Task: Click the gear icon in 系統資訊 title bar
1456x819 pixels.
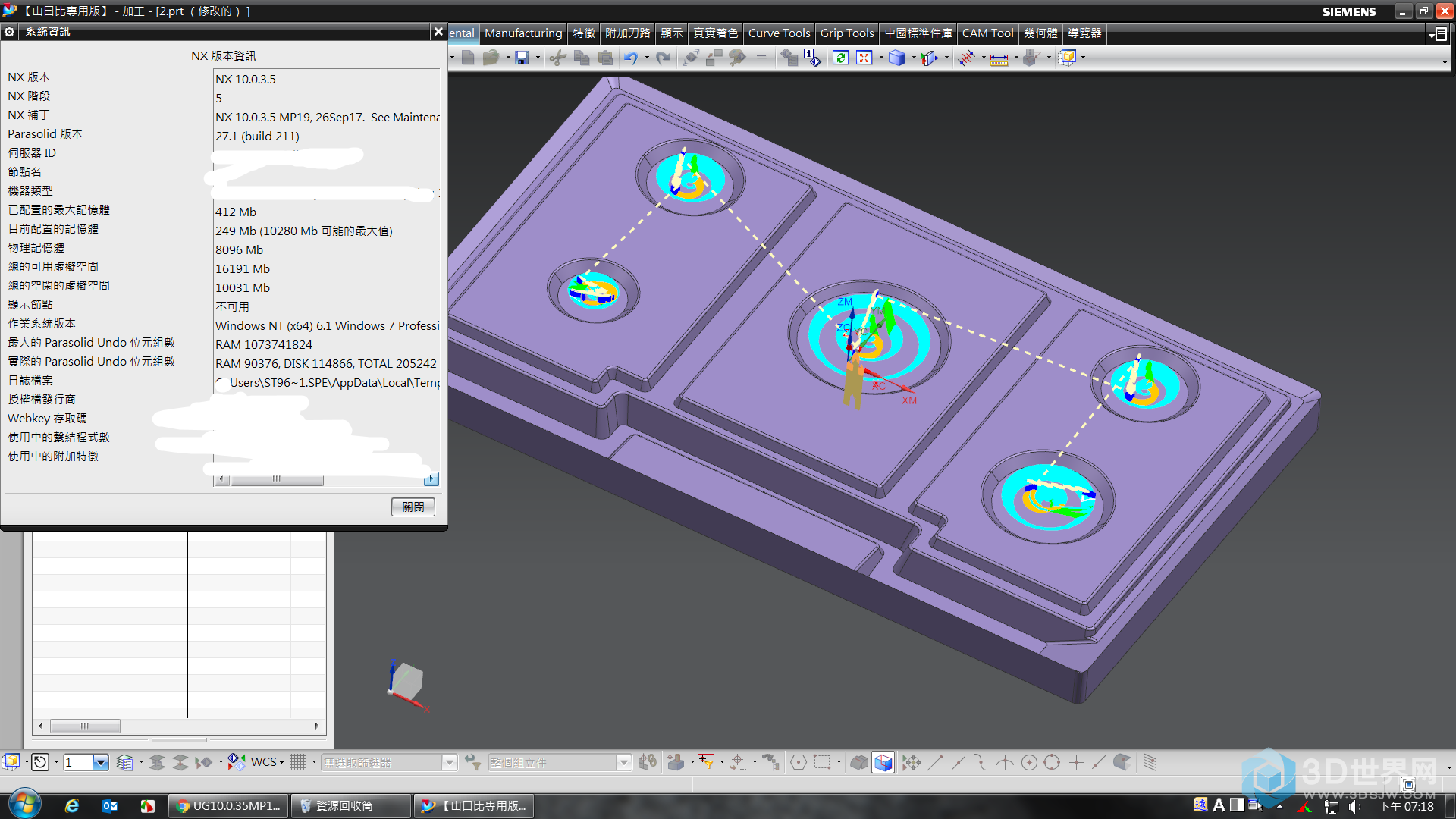Action: coord(10,32)
